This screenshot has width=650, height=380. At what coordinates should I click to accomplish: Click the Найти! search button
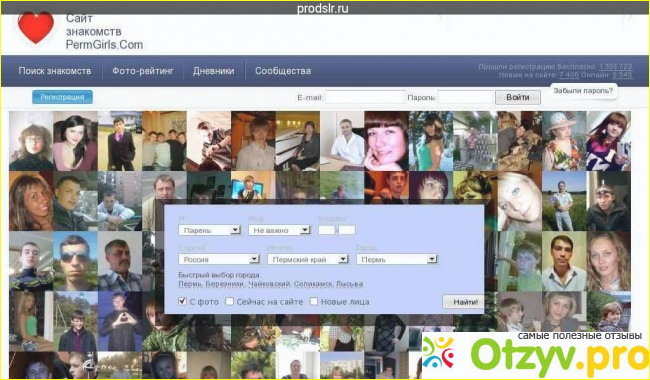463,302
